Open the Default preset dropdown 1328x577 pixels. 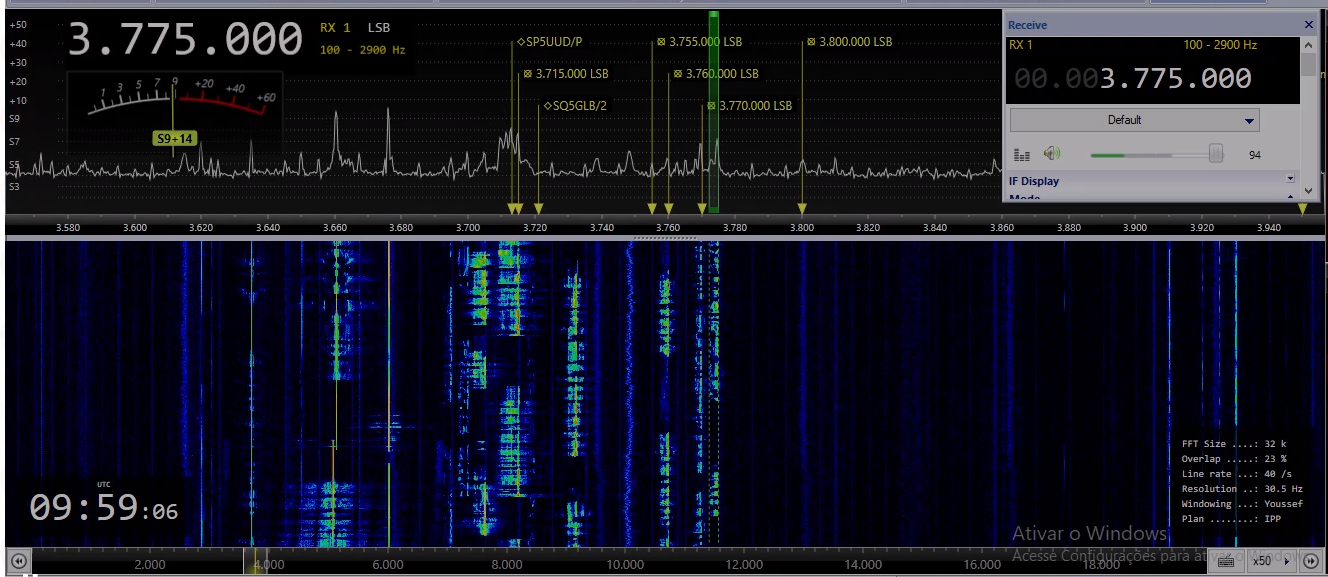pos(1134,120)
